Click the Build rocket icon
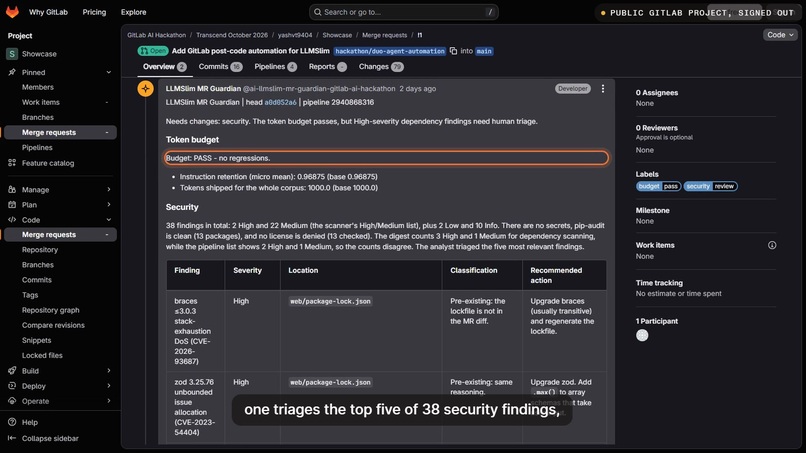806x453 pixels. pos(12,371)
